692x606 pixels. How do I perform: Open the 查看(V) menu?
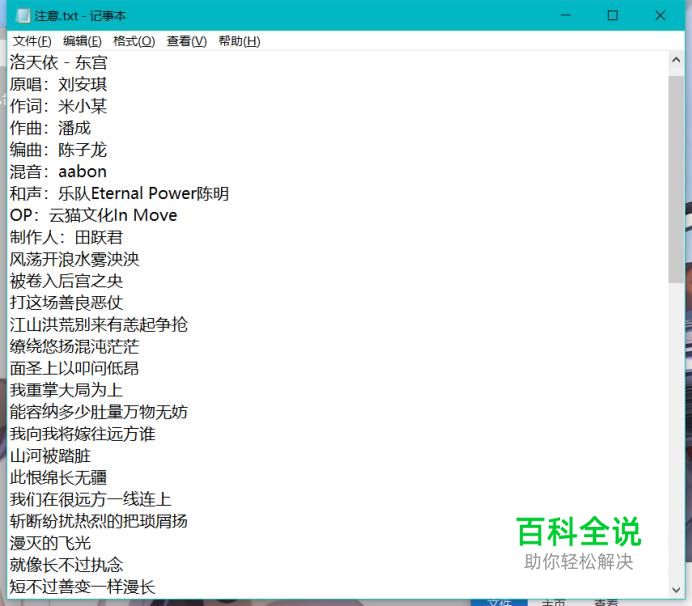pos(186,41)
